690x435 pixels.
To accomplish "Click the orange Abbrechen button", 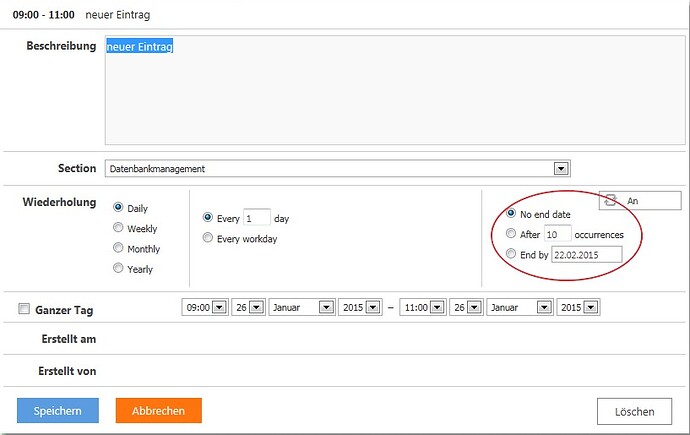I will 158,410.
